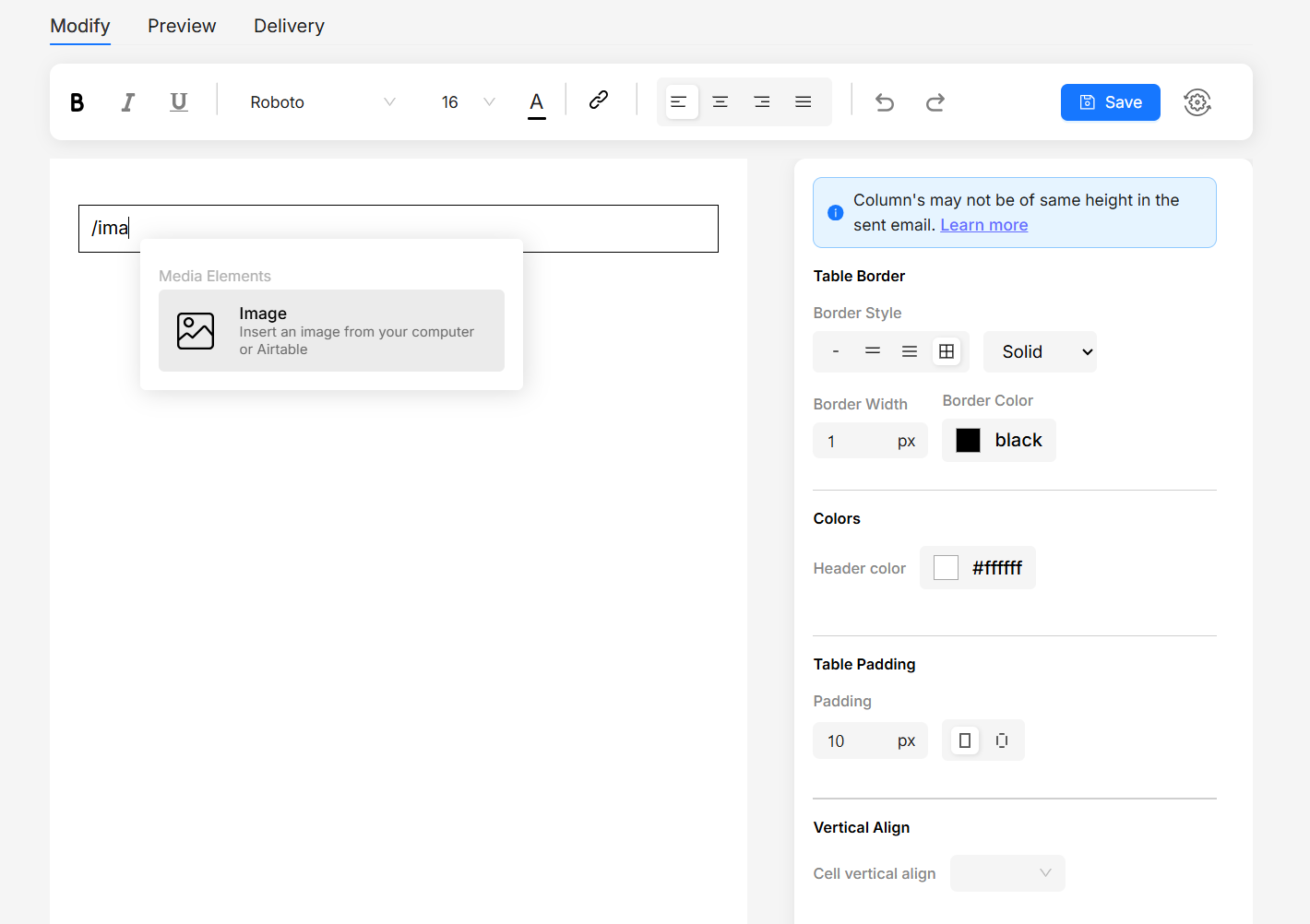This screenshot has height=924, width=1310.
Task: Follow the Learn more link
Action: tap(983, 225)
